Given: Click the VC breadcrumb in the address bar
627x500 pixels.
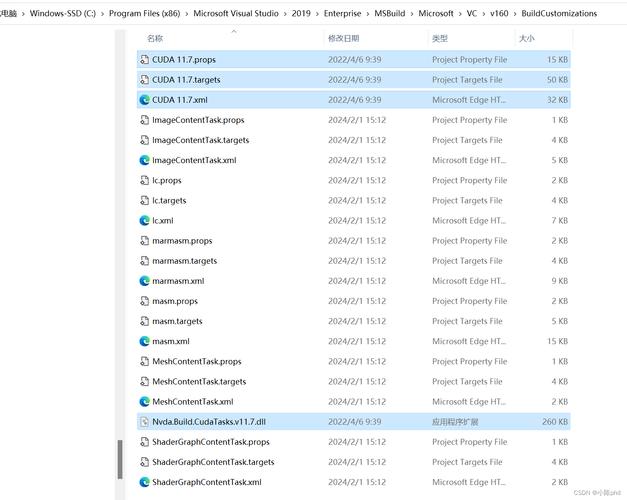Looking at the screenshot, I should point(472,14).
